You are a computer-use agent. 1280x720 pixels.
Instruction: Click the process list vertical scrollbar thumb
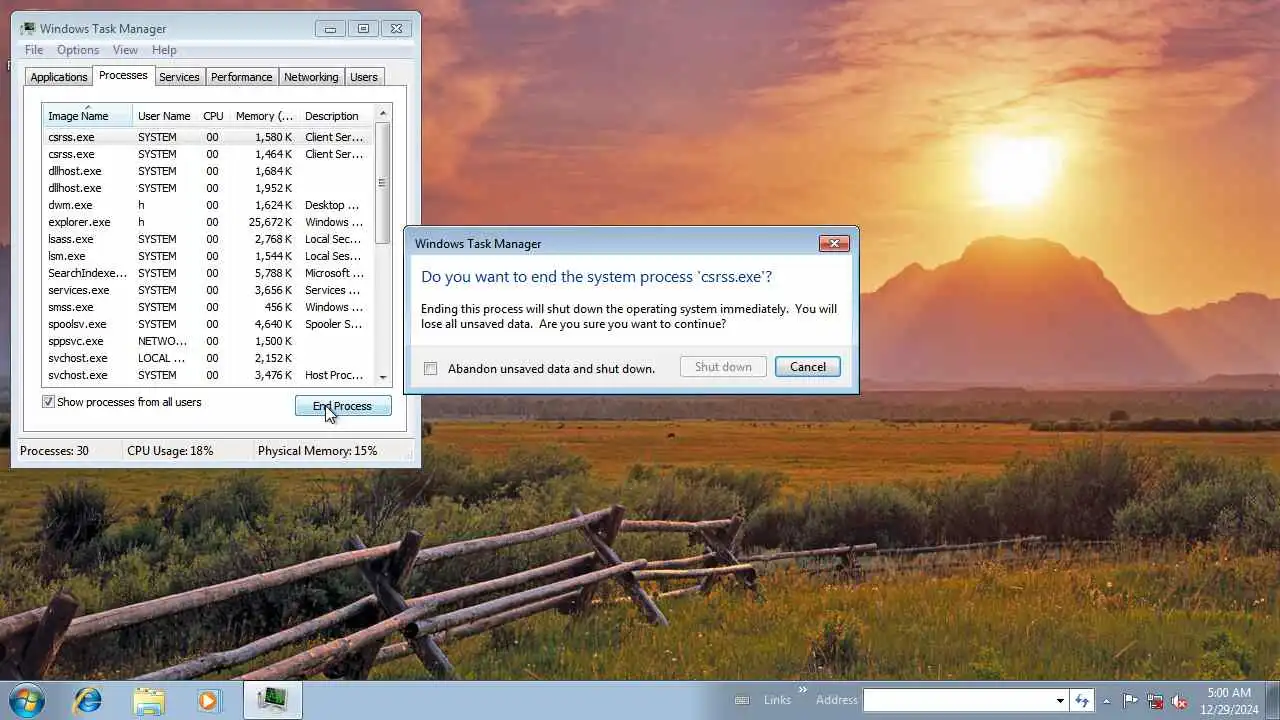coord(382,182)
